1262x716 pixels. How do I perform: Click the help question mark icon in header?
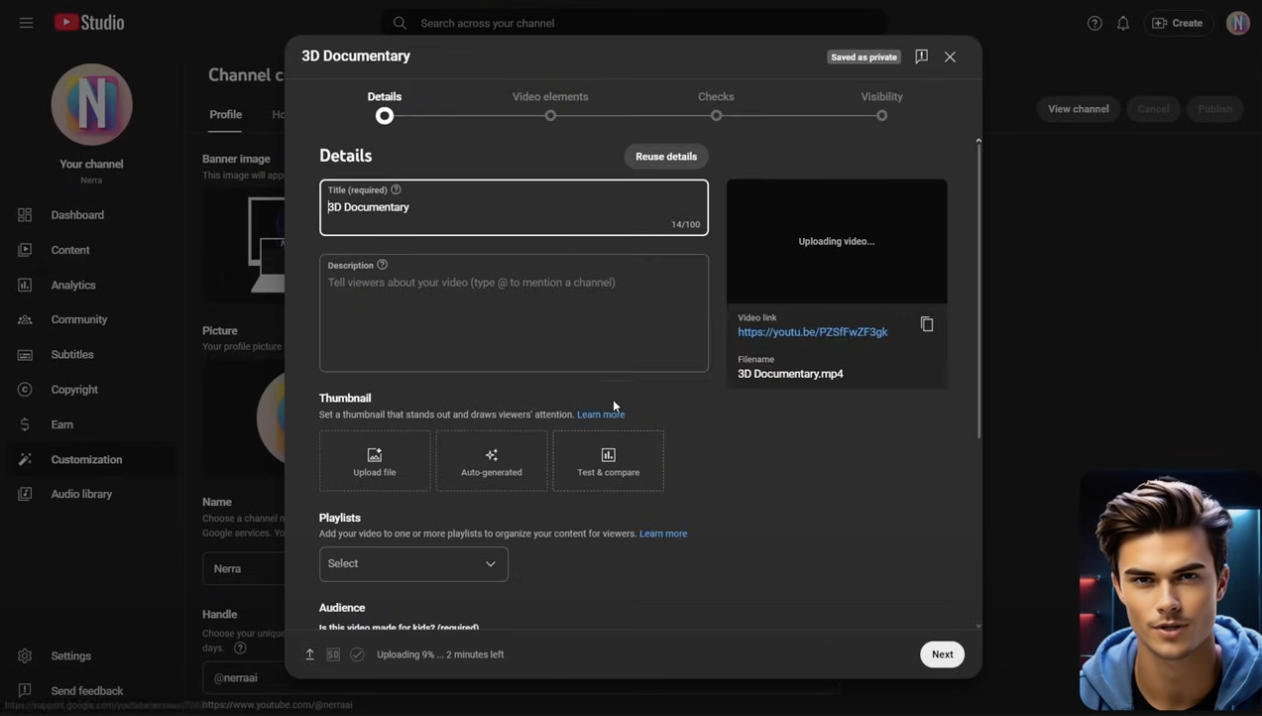pos(1095,23)
